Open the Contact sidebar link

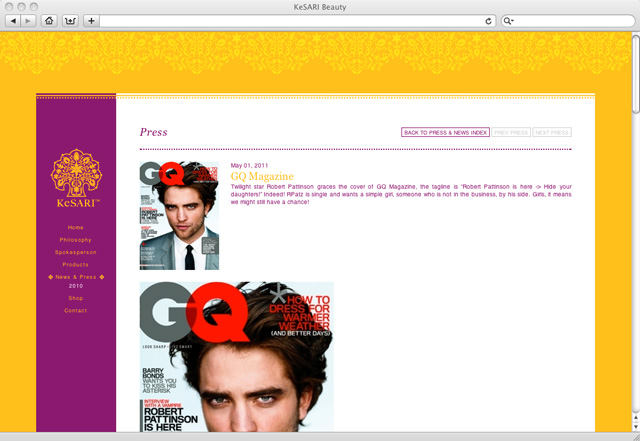click(x=76, y=310)
